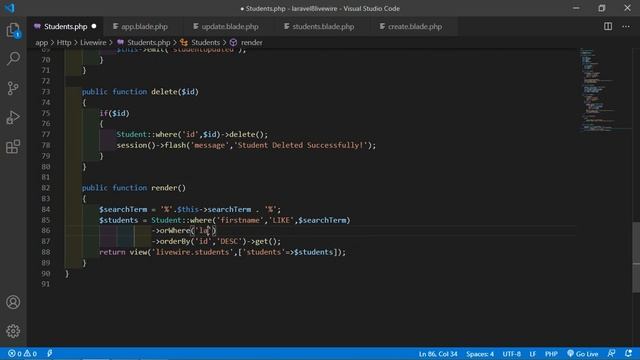Click 'Http' breadcrumb segment
This screenshot has height=360, width=640.
[64, 42]
